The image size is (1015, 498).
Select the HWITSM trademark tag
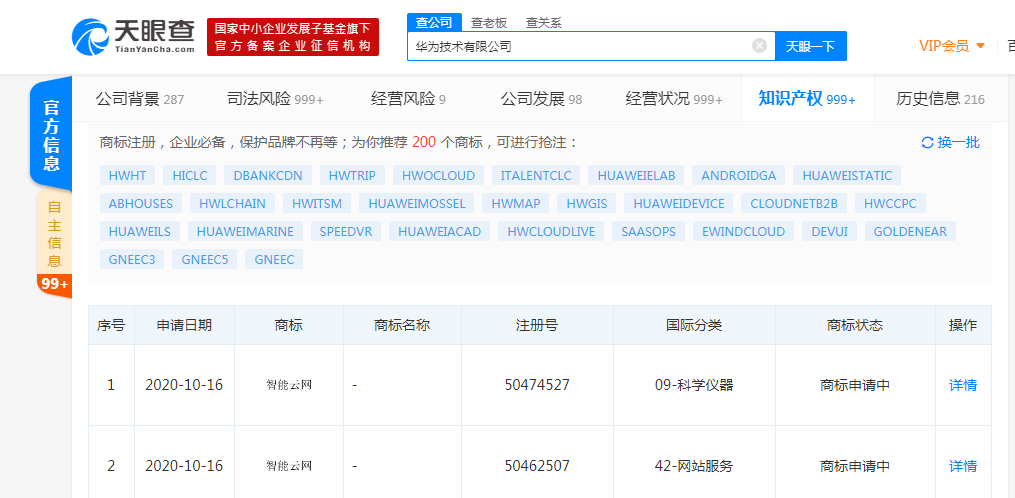(x=317, y=203)
